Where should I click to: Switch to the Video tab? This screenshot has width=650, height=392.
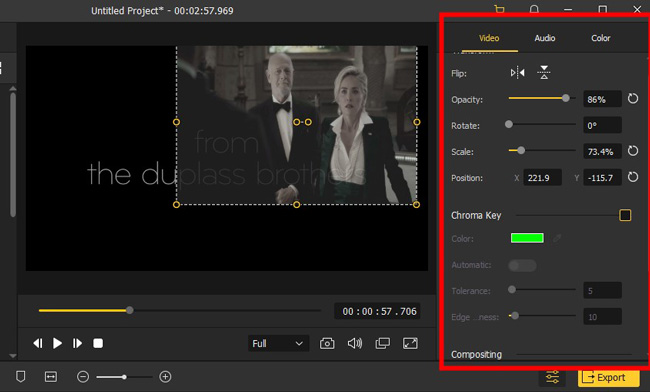click(489, 38)
